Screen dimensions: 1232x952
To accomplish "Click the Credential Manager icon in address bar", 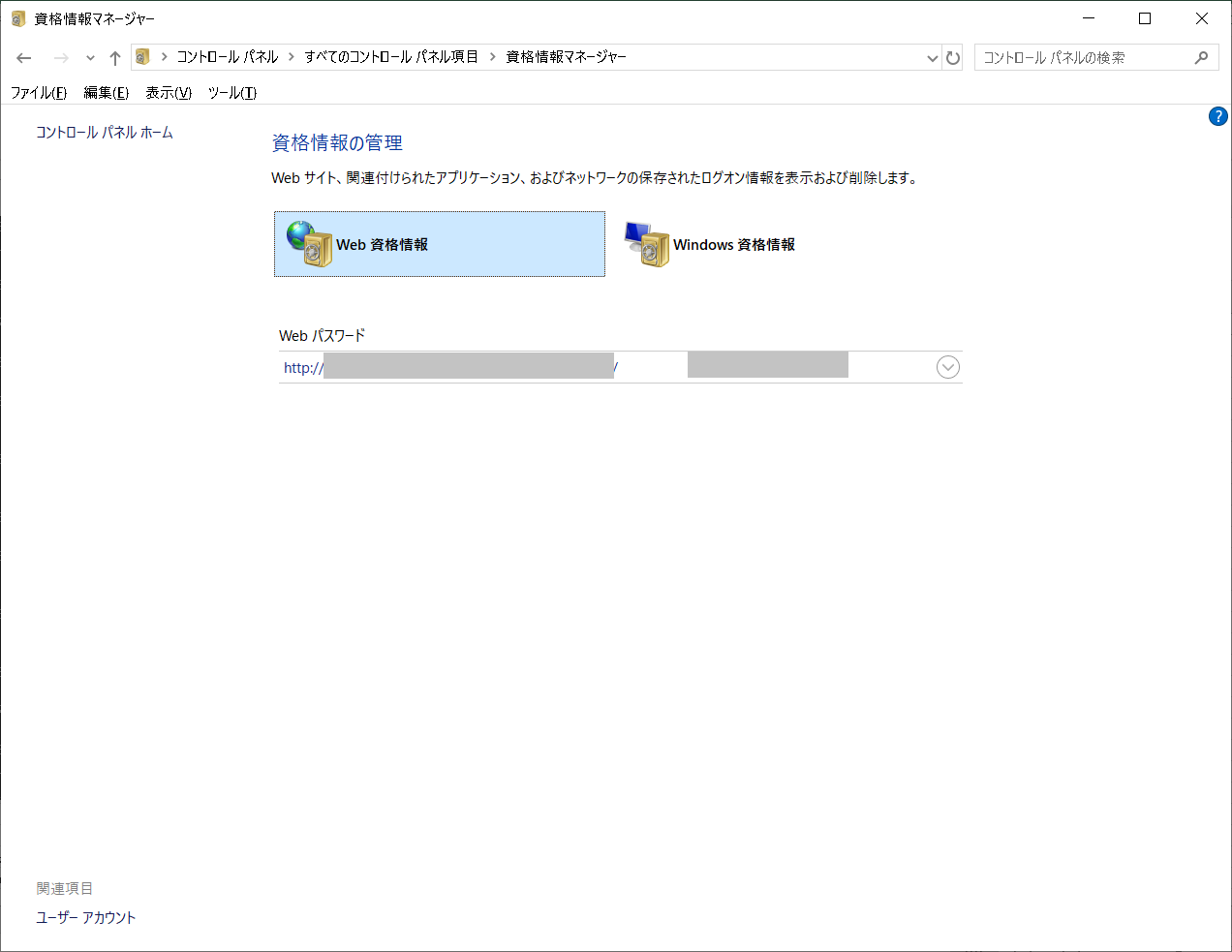I will (142, 57).
